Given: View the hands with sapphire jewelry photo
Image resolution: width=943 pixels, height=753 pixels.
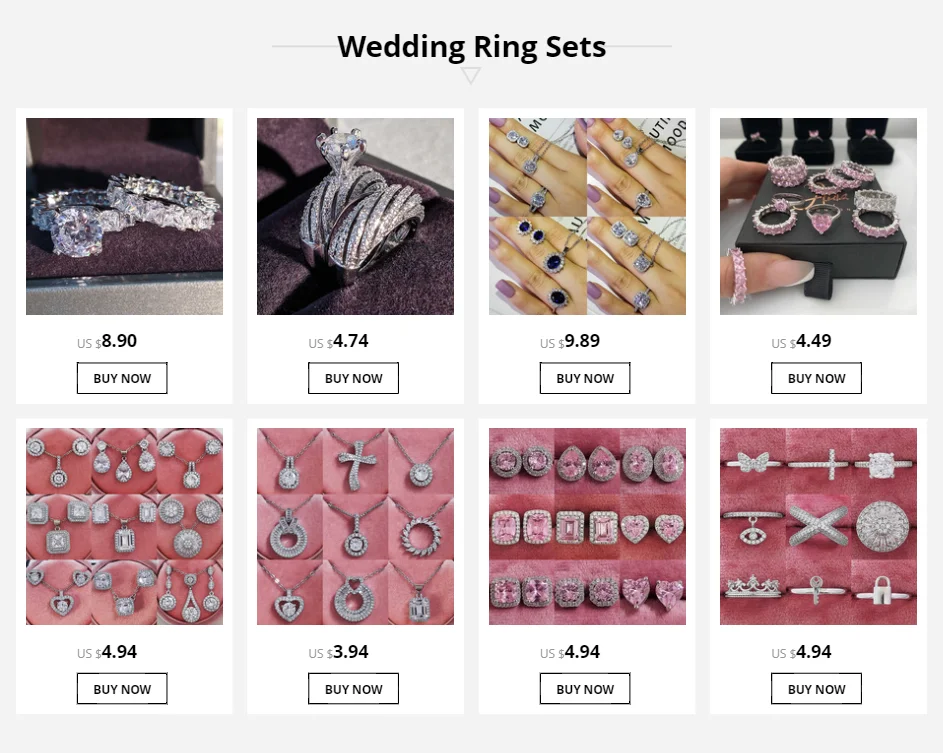Looking at the screenshot, I should pos(587,216).
